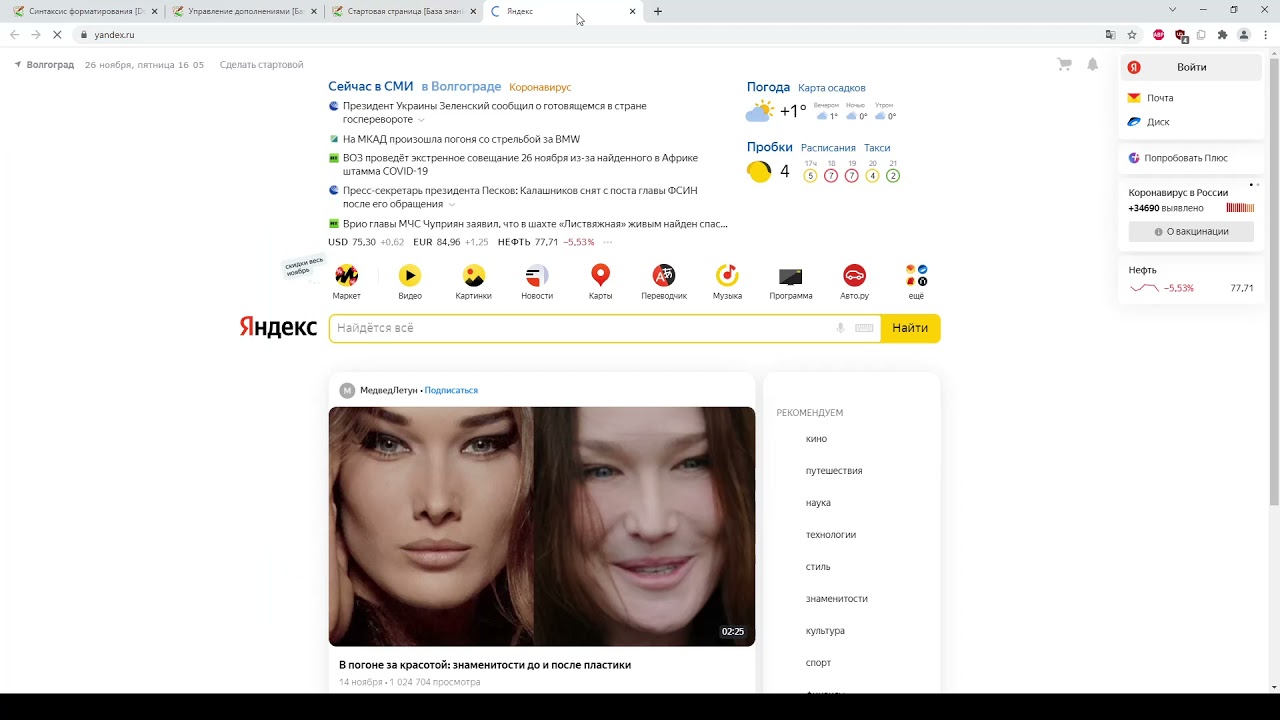1280x720 pixels.
Task: Click Подписаться next to МедведЛетун
Action: (451, 390)
